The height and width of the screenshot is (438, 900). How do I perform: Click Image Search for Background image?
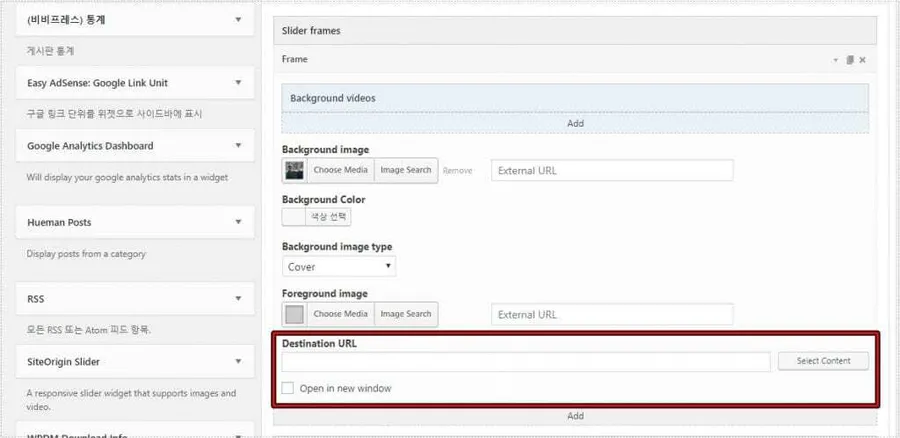click(x=406, y=170)
